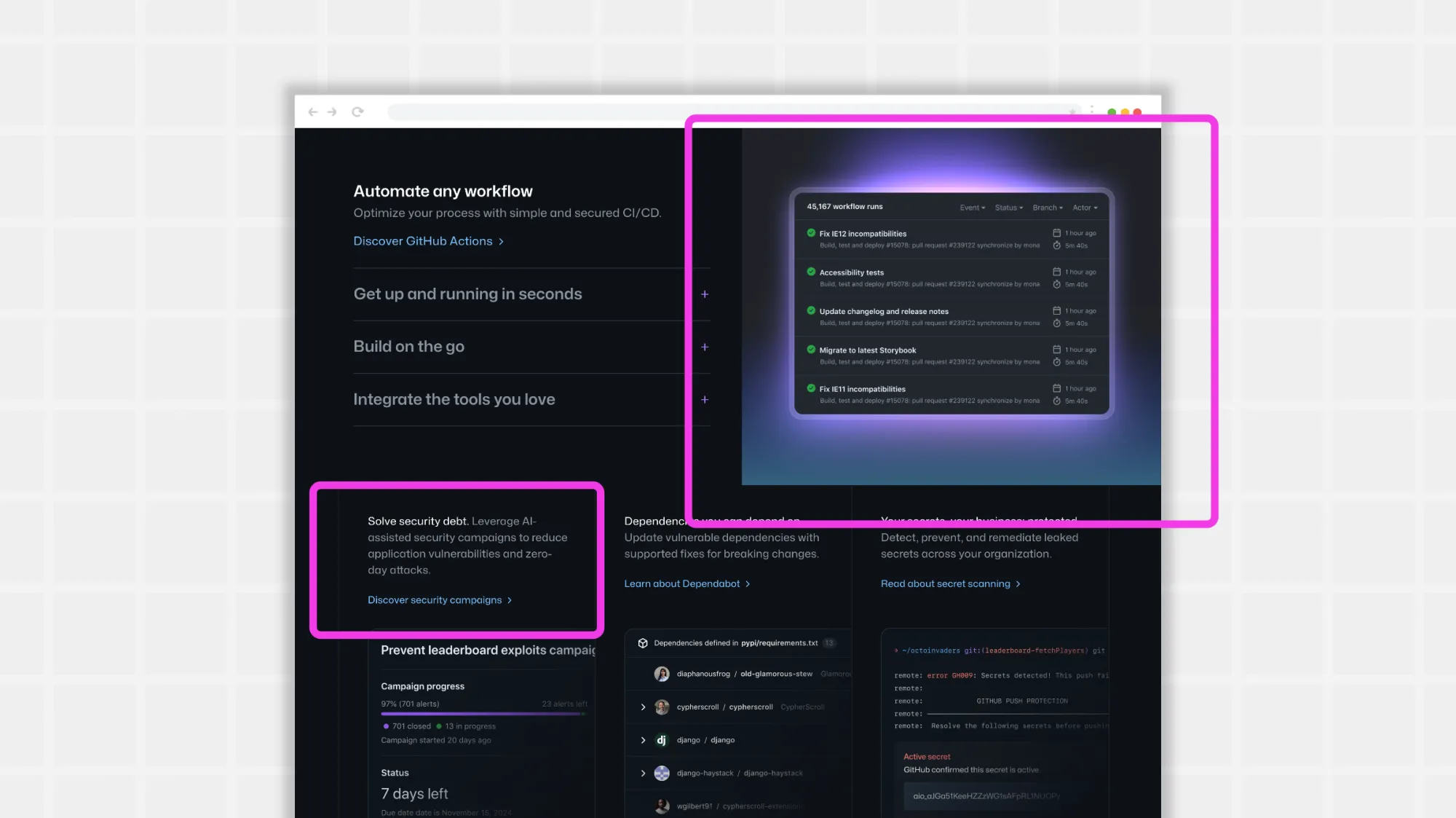Click the Automate any workflow heading
The width and height of the screenshot is (1456, 818).
443,192
